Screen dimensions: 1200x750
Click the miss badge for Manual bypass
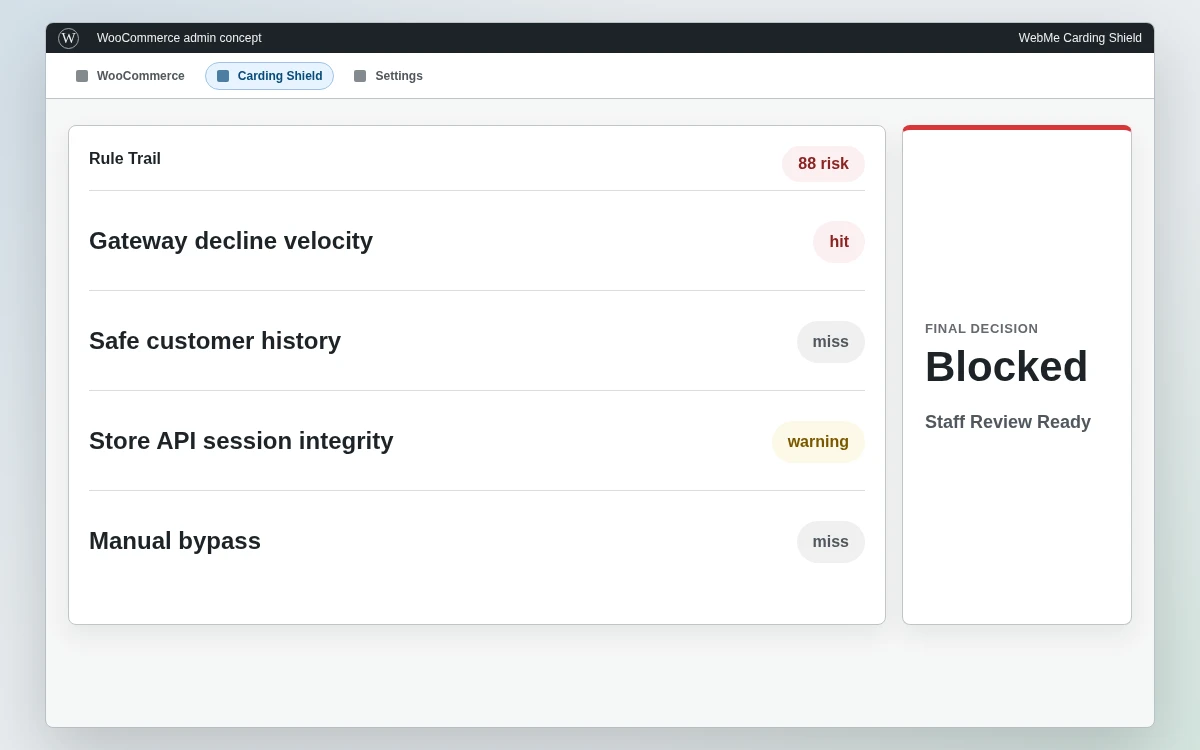coord(831,542)
